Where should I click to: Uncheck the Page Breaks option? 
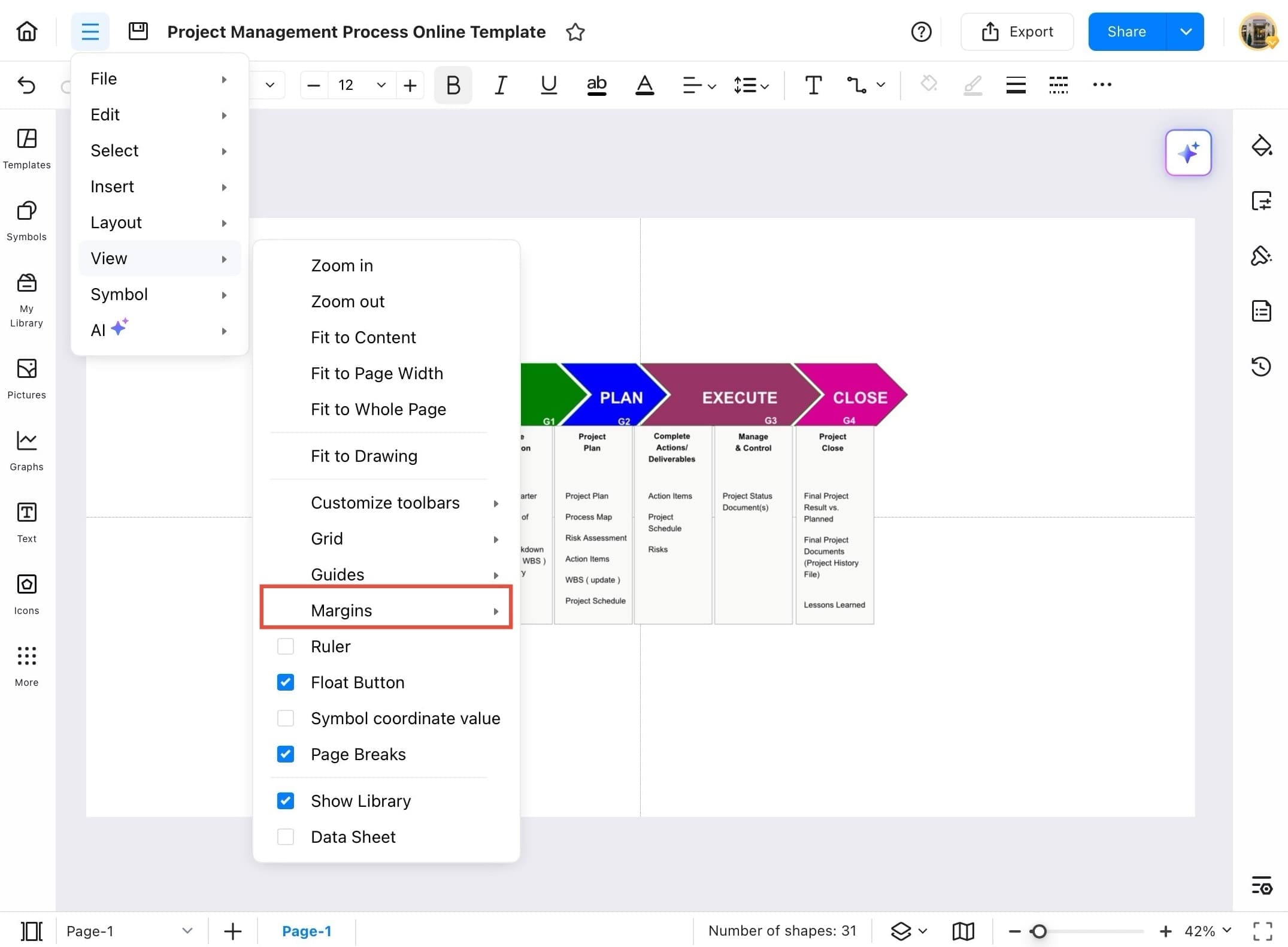click(286, 754)
